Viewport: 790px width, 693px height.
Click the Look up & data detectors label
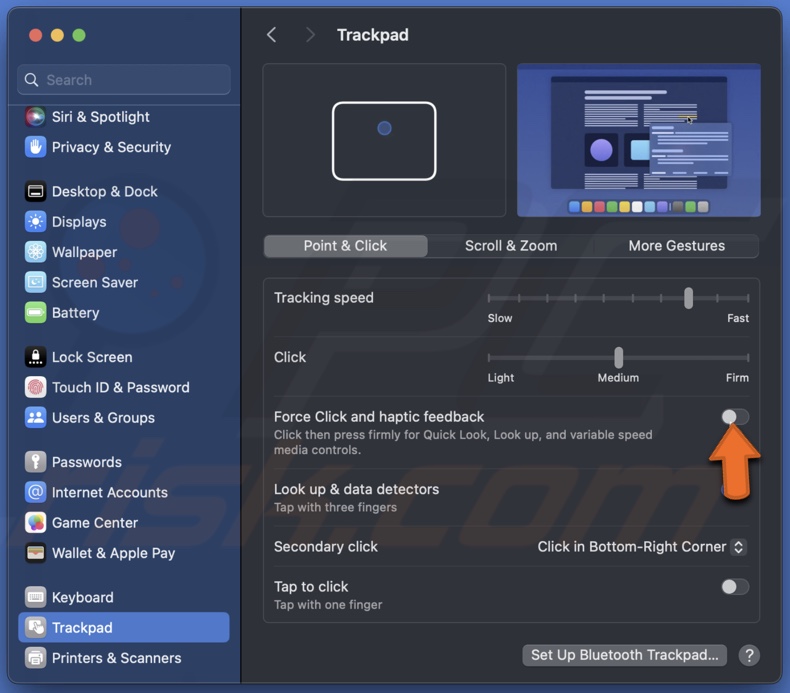356,489
